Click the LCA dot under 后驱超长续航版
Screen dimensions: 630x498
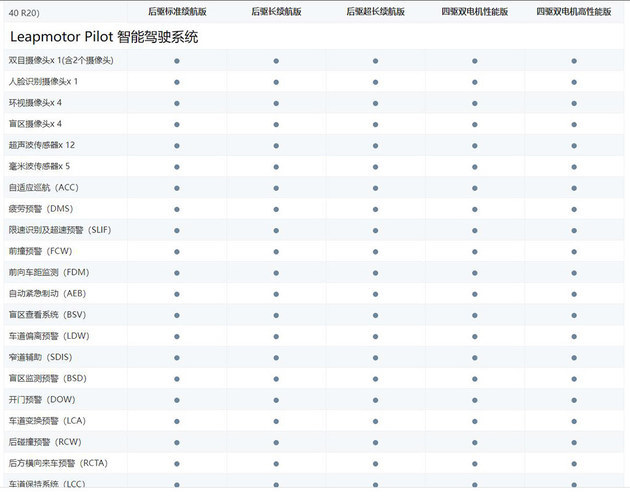tap(375, 422)
